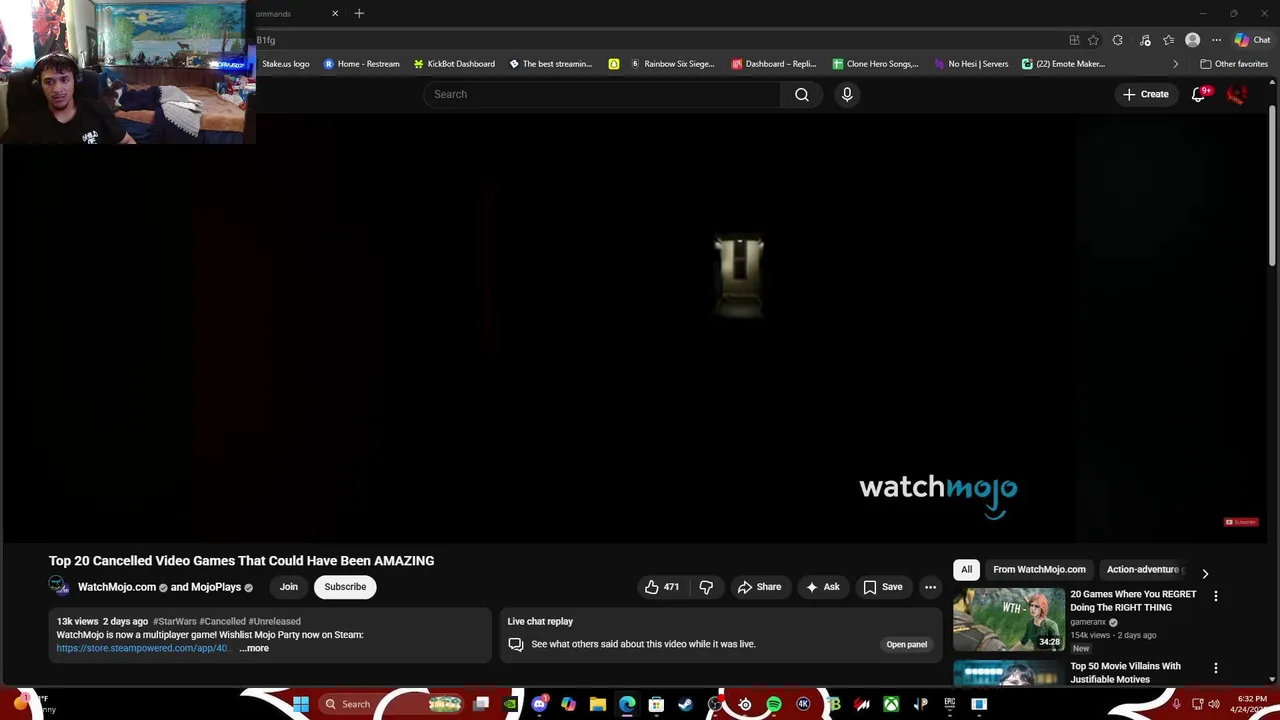Expand description with ...more
Viewport: 1280px width, 720px height.
(x=254, y=648)
